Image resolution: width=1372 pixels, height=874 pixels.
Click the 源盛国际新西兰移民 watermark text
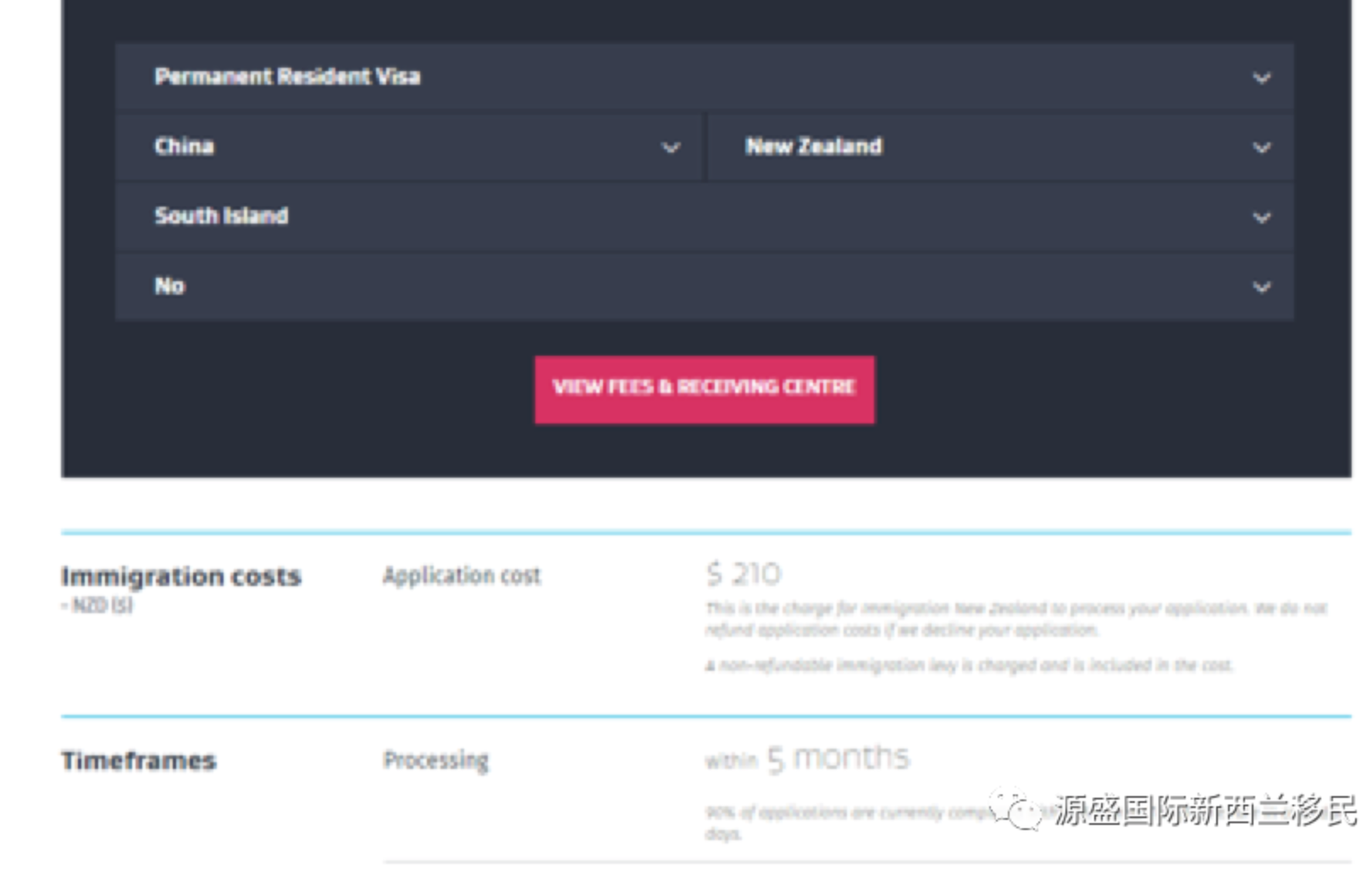pos(1204,810)
